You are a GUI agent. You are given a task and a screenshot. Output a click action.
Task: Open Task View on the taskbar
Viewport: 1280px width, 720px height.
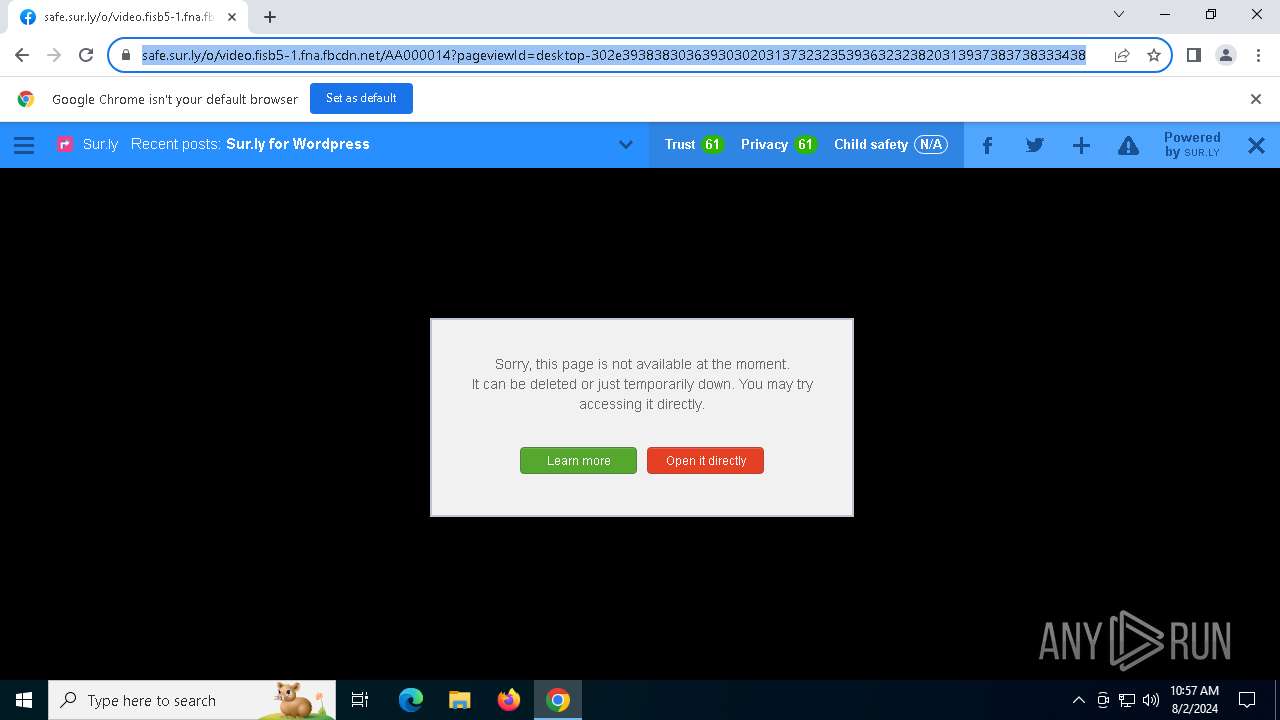tap(360, 700)
